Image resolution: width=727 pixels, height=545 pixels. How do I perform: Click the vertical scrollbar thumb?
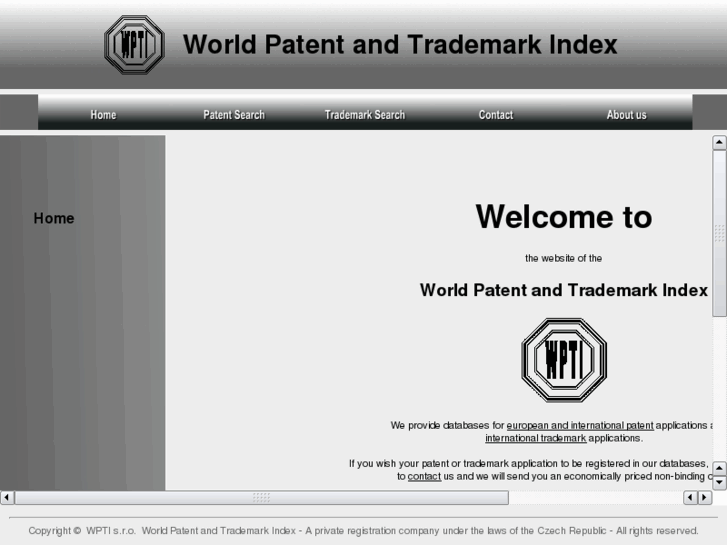click(719, 233)
